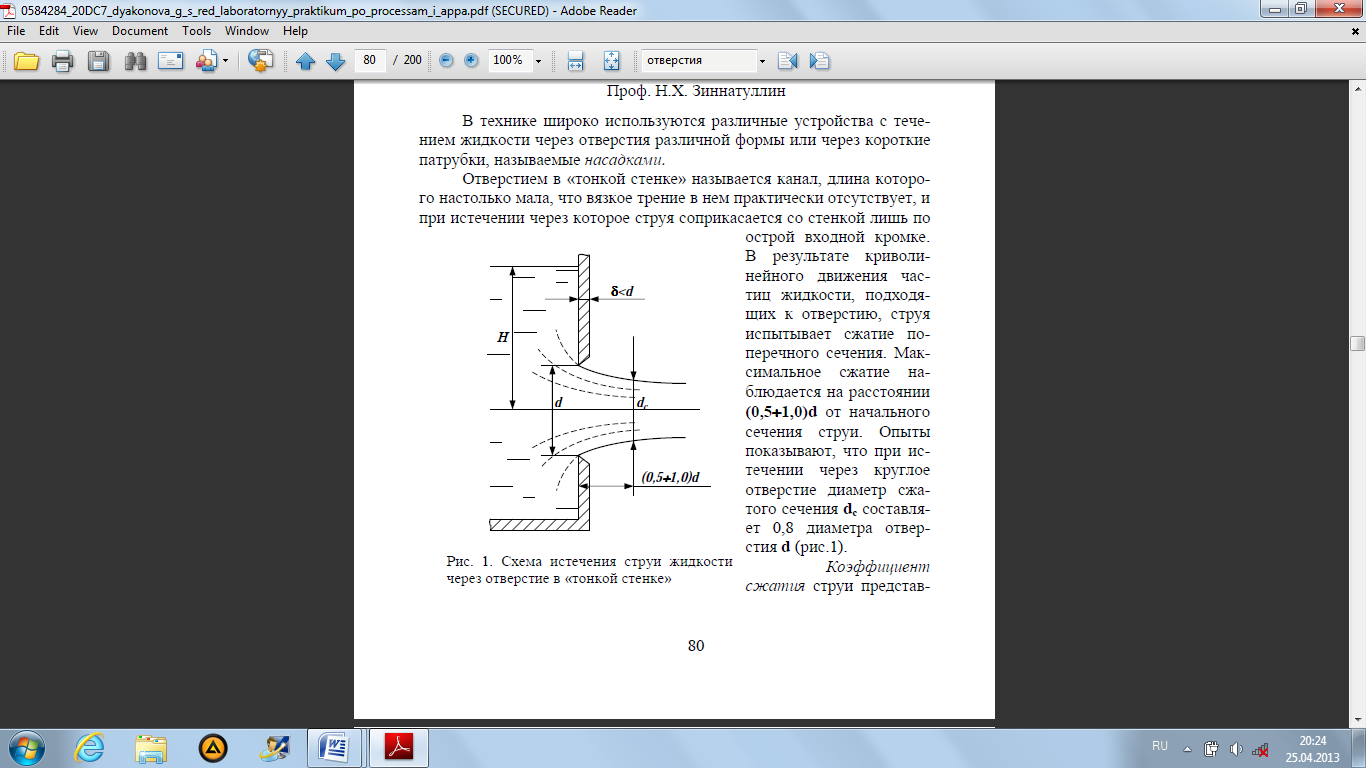
Task: Click the page number field showing 80
Action: coord(371,60)
